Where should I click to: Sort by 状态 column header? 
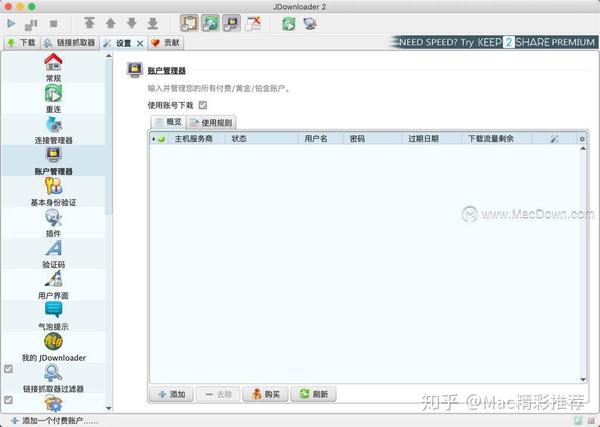tap(262, 139)
